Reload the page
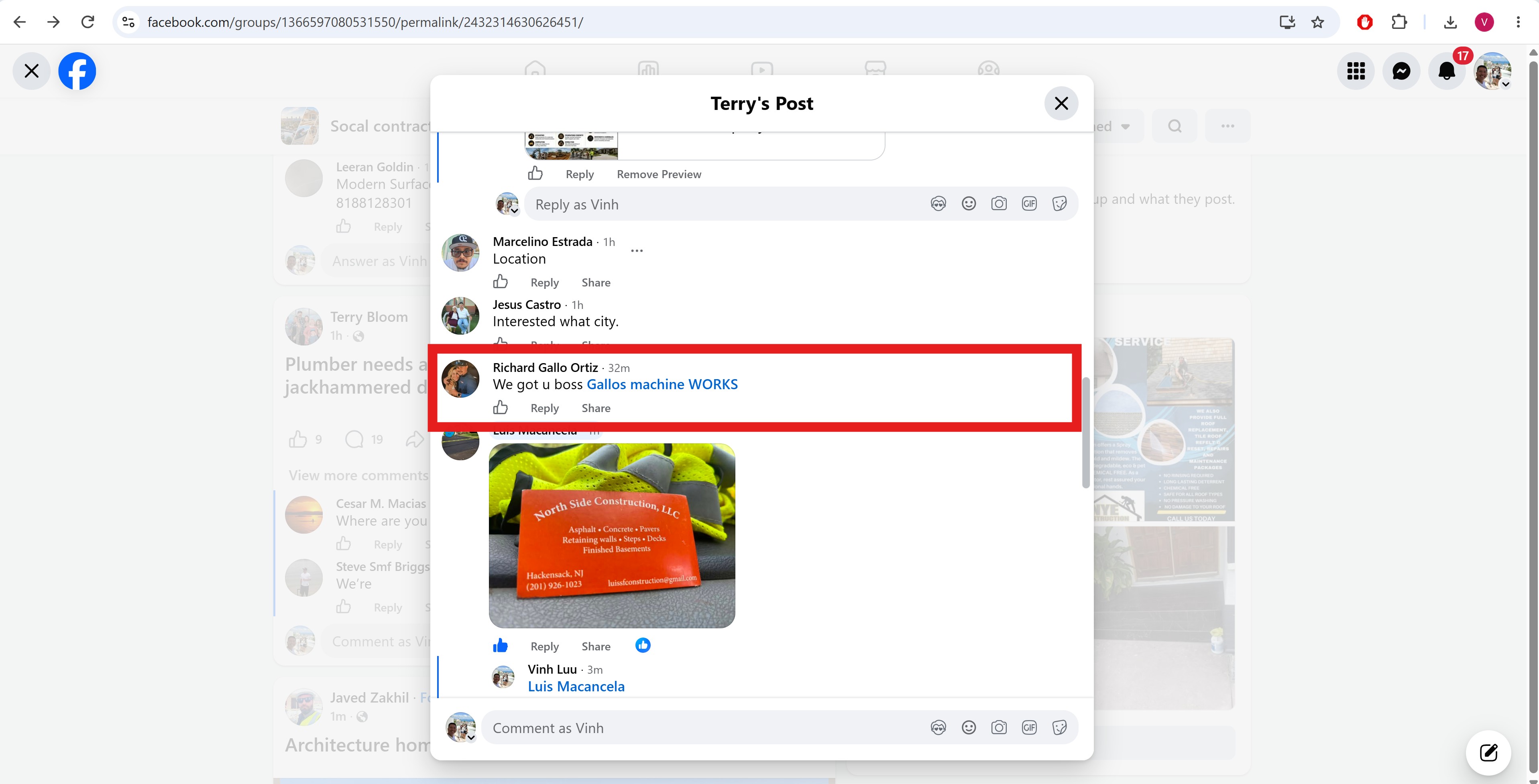The height and width of the screenshot is (784, 1539). [x=88, y=22]
